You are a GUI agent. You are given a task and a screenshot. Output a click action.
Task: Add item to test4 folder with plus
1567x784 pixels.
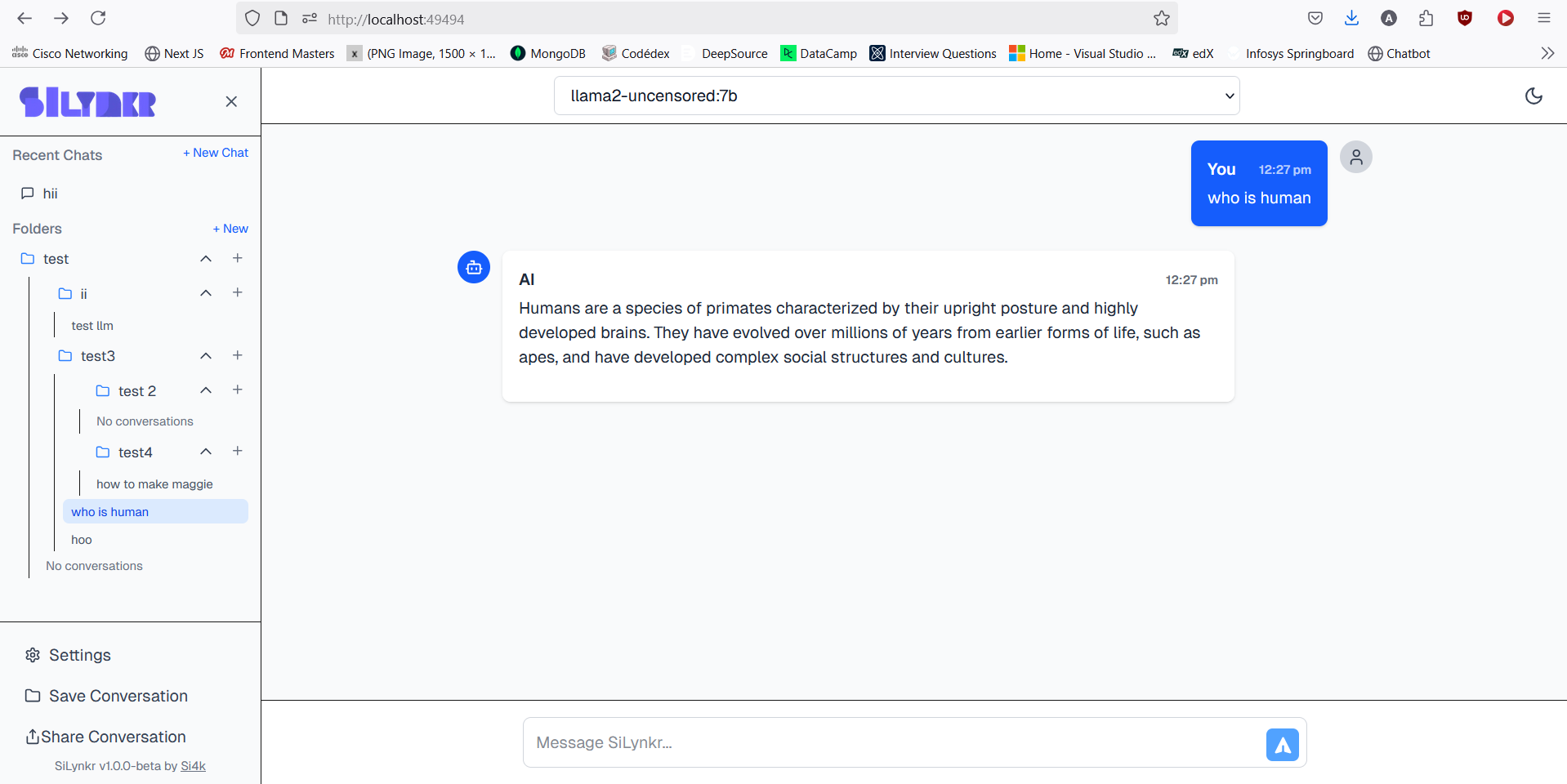238,451
